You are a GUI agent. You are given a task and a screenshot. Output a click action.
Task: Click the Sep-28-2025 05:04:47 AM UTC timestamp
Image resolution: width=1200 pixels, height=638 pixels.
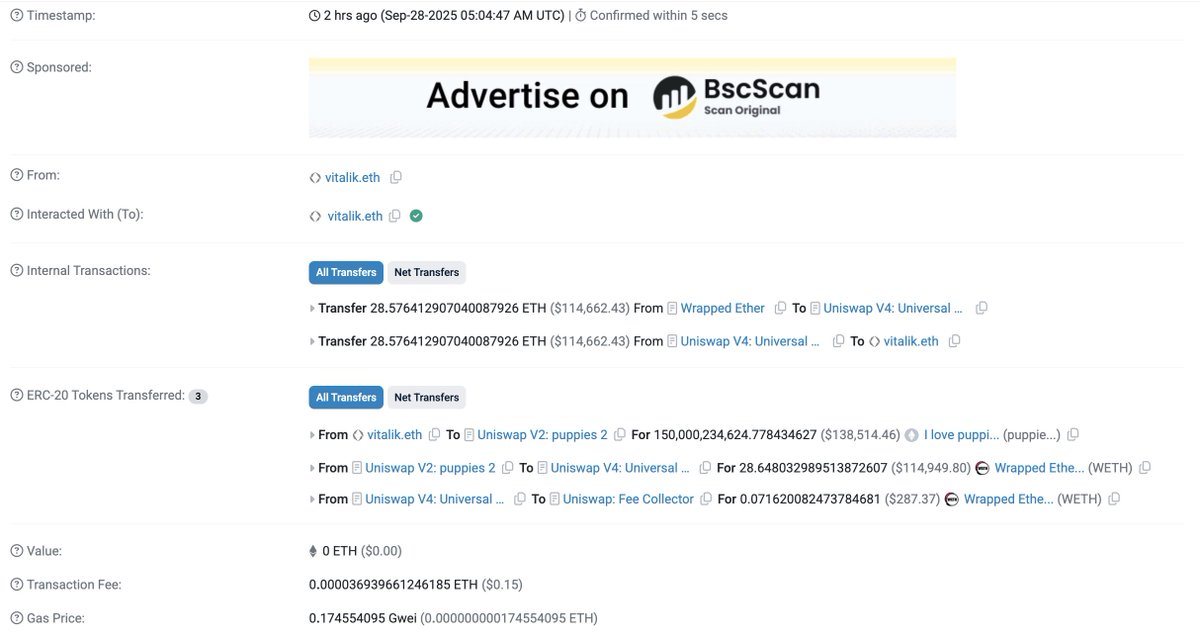click(473, 16)
